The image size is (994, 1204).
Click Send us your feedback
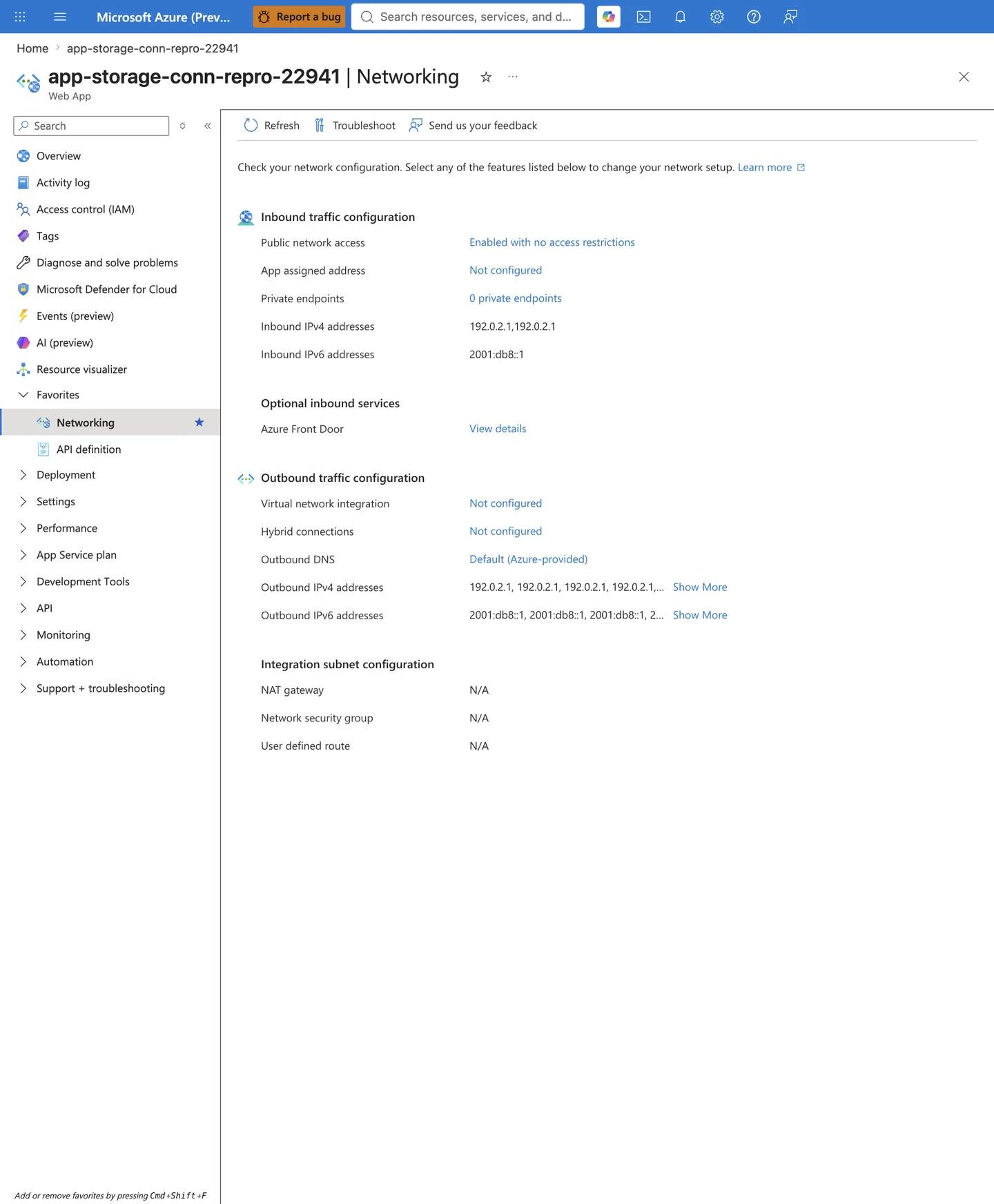click(473, 125)
